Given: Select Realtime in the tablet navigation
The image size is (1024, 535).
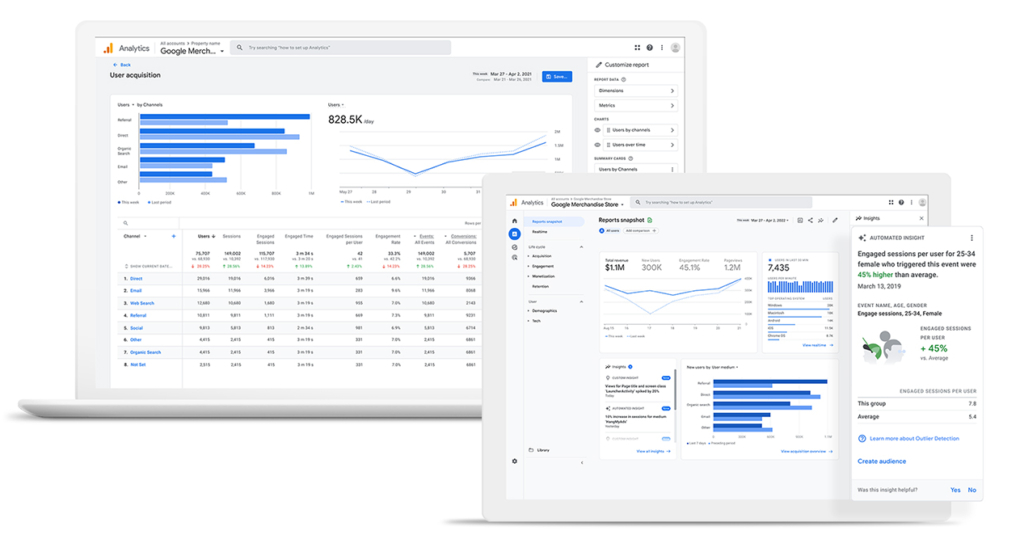Looking at the screenshot, I should coord(539,232).
